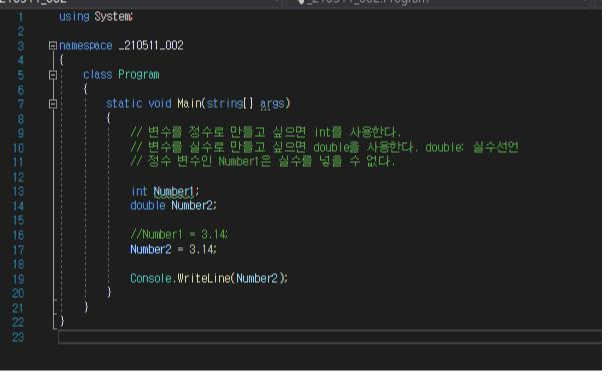Click 'string[]' parameter type
The width and height of the screenshot is (610, 384).
pyautogui.click(x=230, y=103)
